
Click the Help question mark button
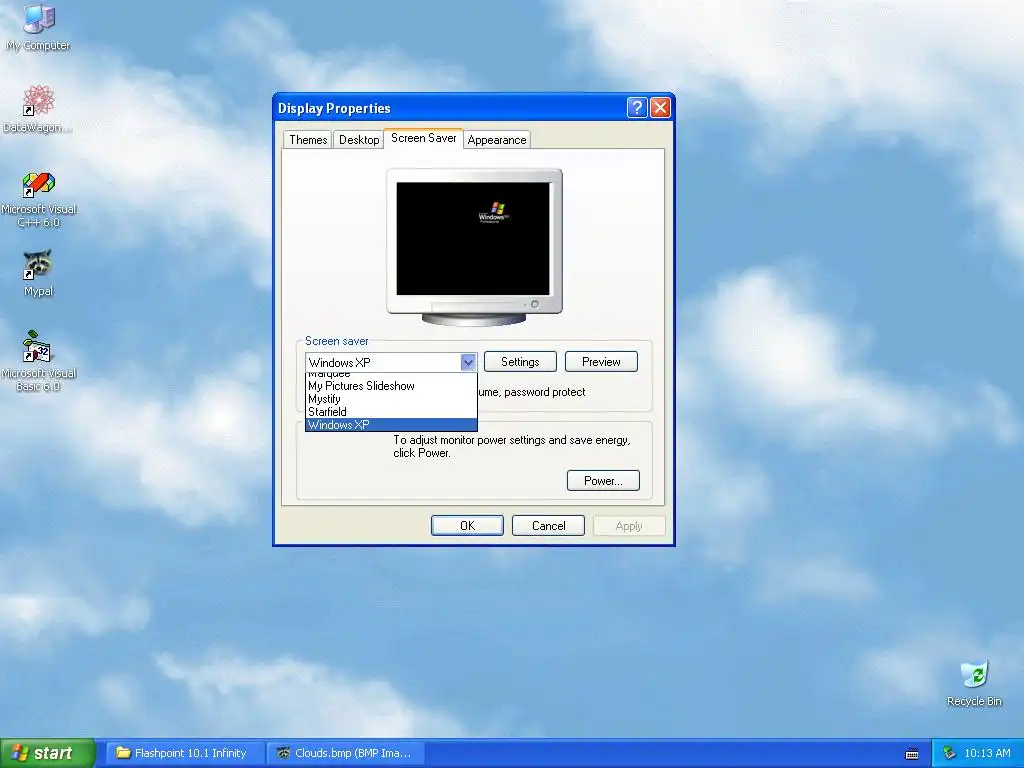pos(637,108)
